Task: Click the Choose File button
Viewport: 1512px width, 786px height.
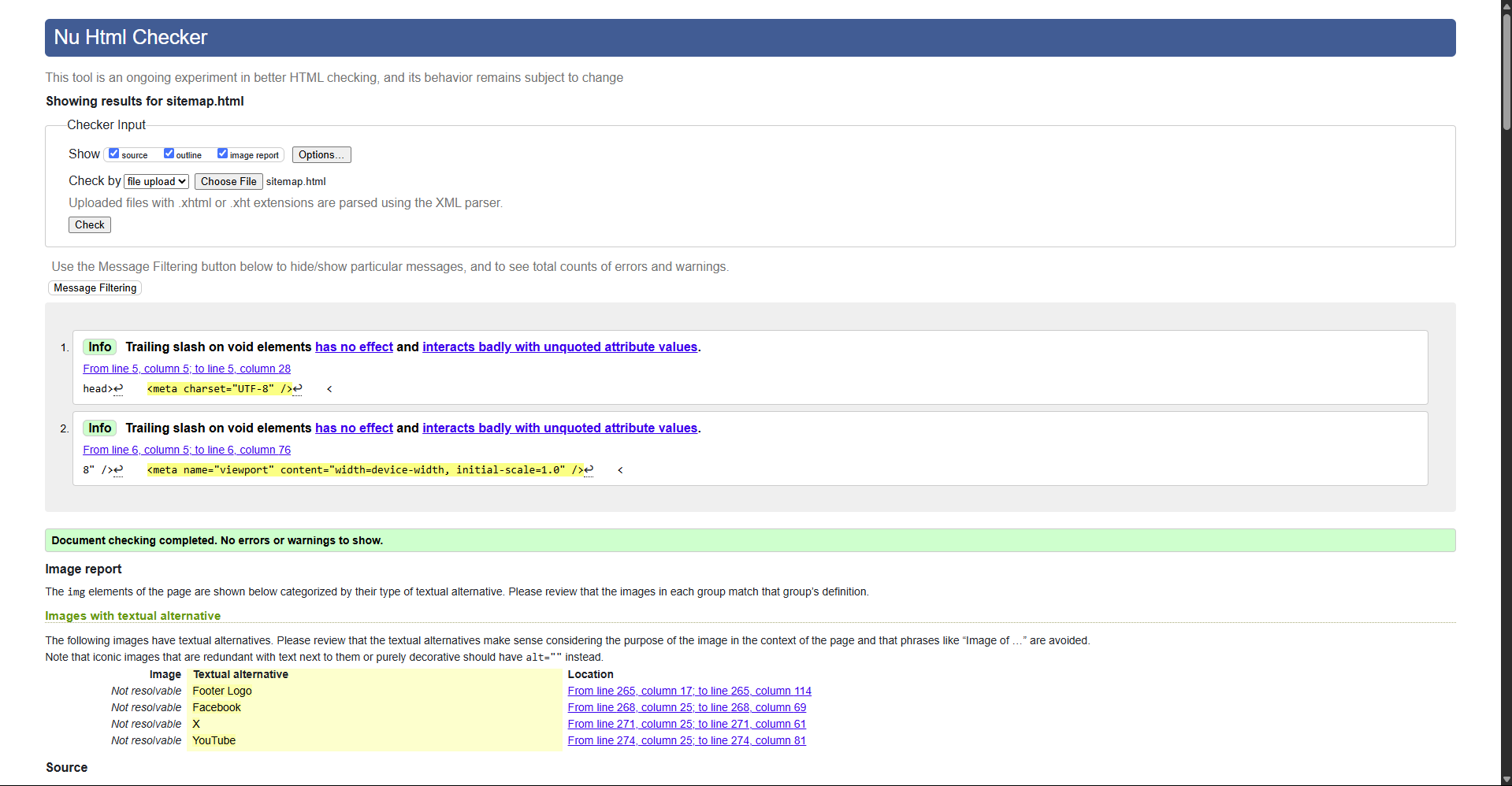Action: (x=228, y=182)
